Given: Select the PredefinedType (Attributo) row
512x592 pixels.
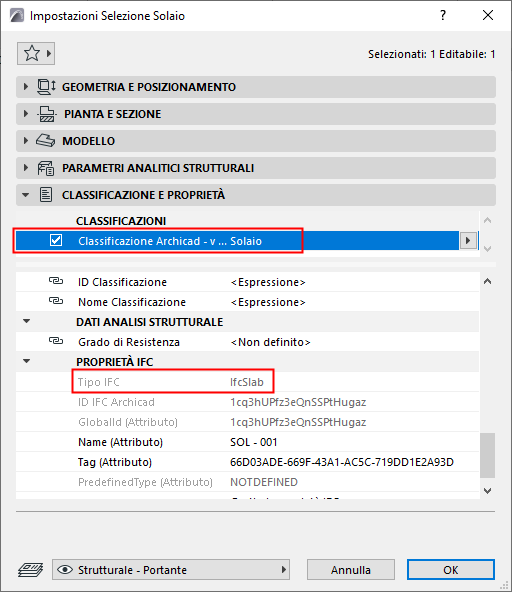Looking at the screenshot, I should [x=247, y=482].
